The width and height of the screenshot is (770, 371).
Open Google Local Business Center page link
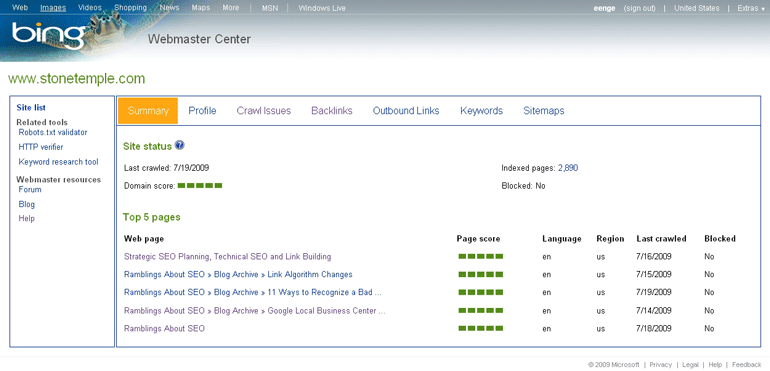point(255,311)
